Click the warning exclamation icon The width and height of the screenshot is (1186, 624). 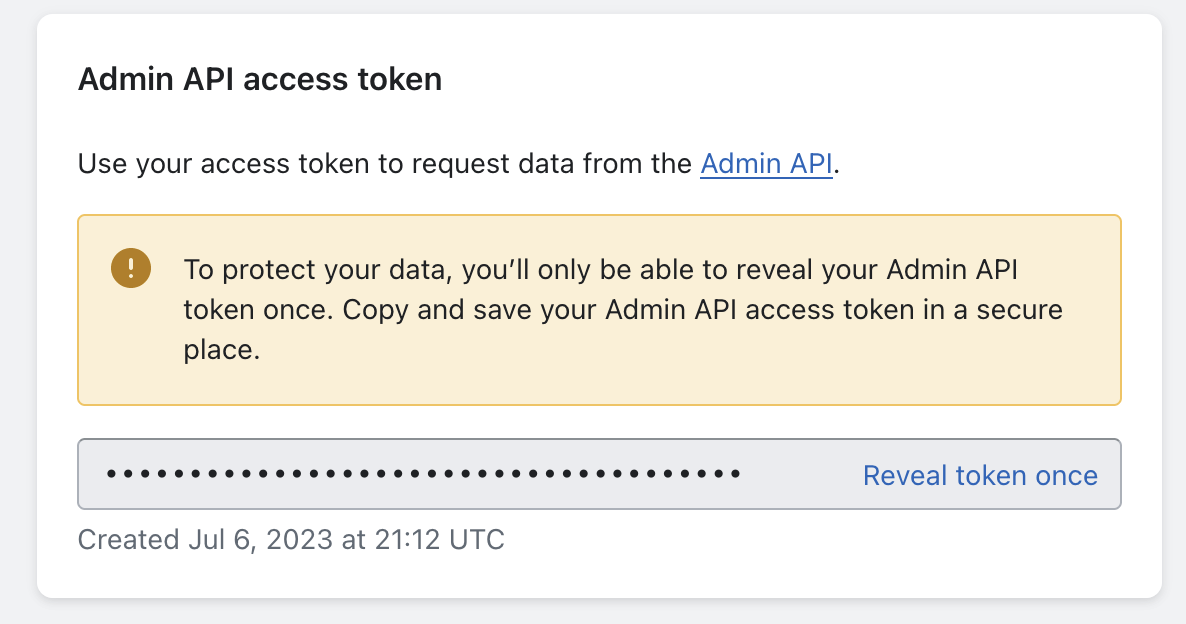pos(131,268)
